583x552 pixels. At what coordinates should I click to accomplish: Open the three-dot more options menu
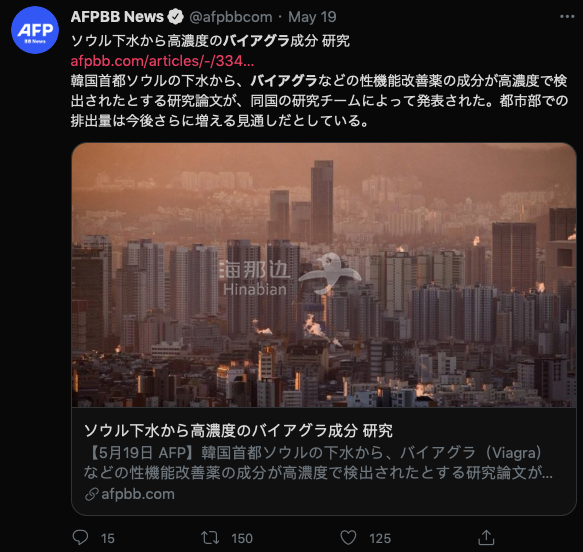(567, 17)
